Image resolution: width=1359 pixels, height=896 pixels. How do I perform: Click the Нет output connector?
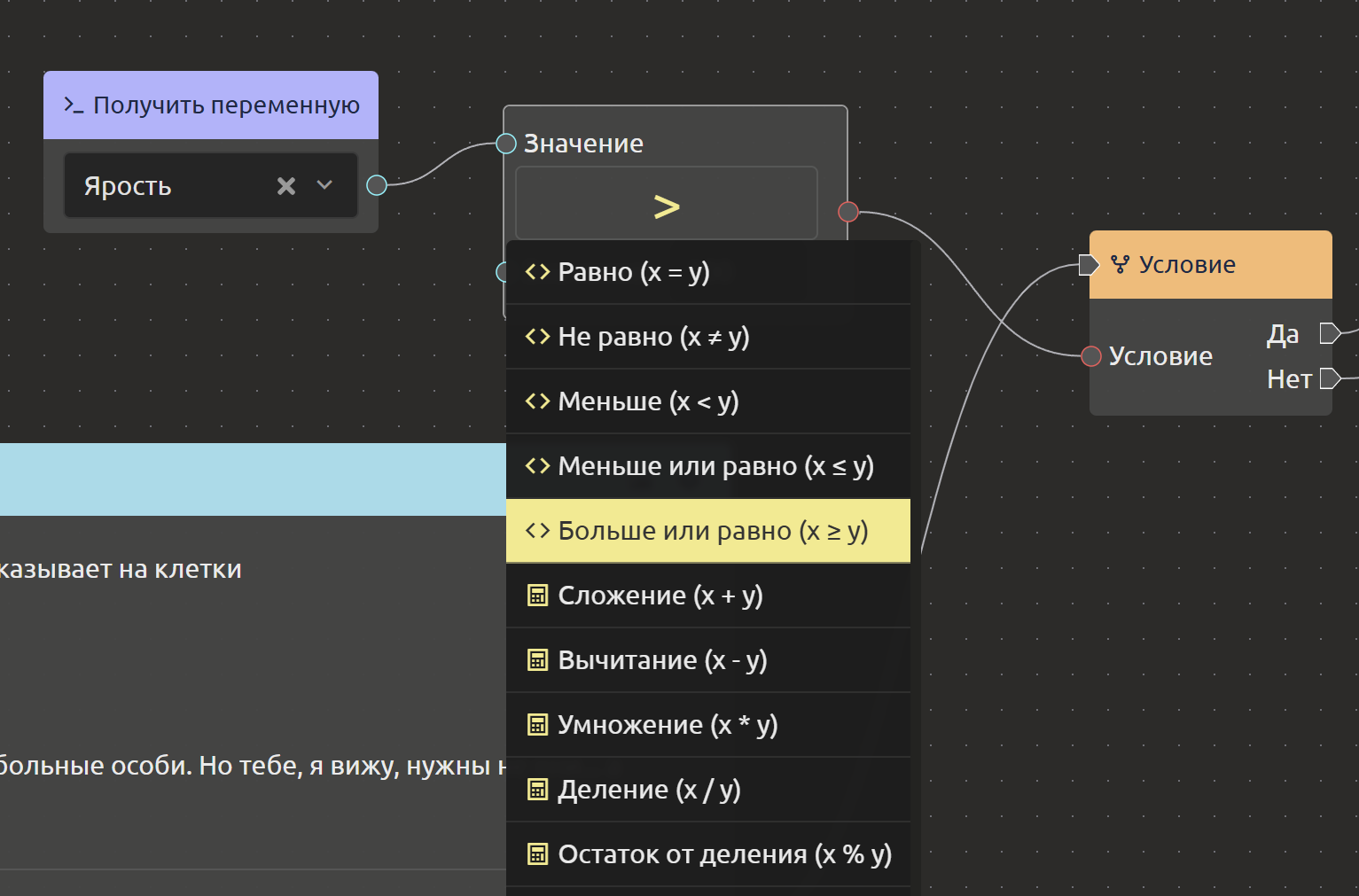pyautogui.click(x=1329, y=379)
